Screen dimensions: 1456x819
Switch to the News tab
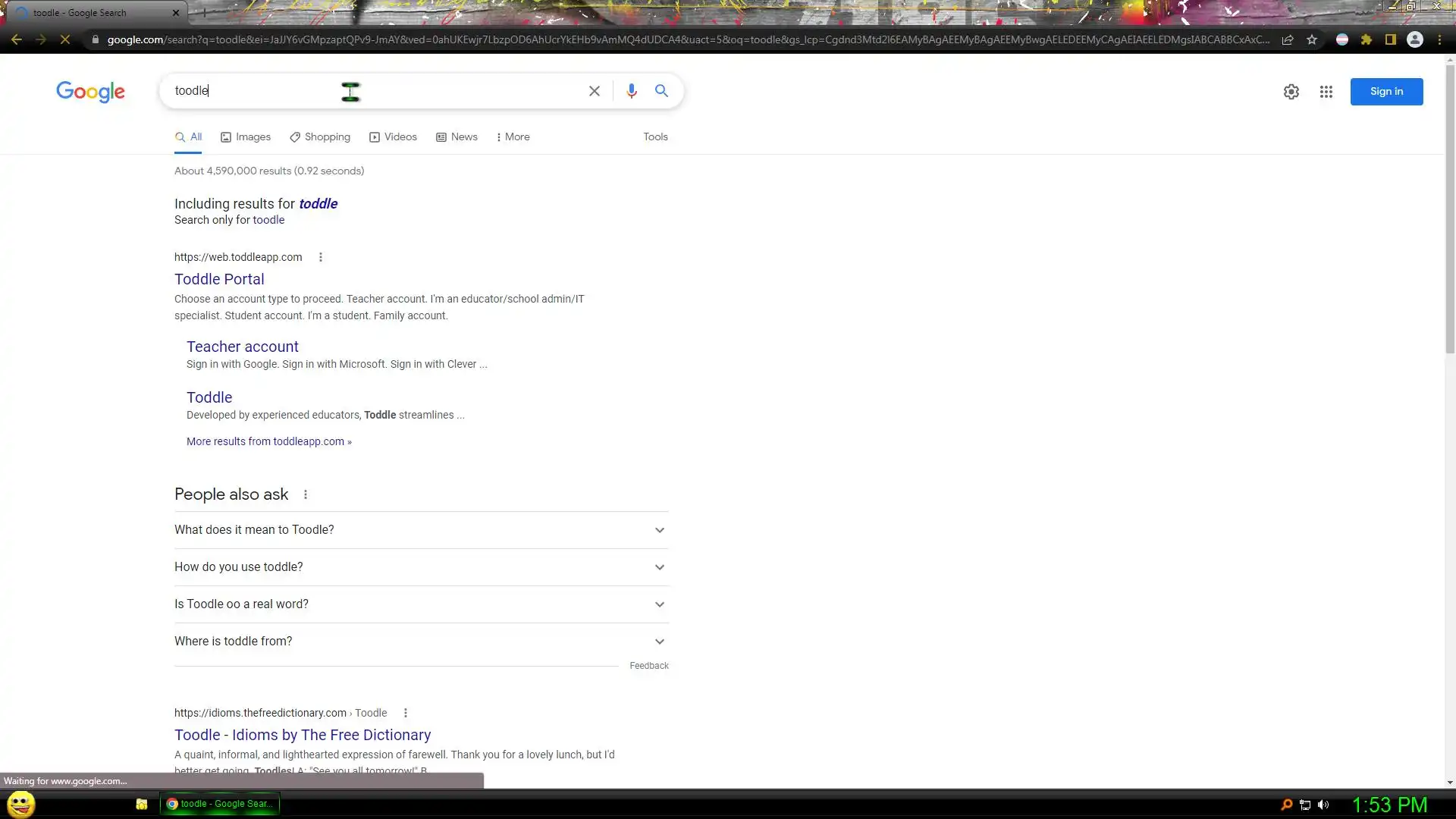click(x=457, y=137)
